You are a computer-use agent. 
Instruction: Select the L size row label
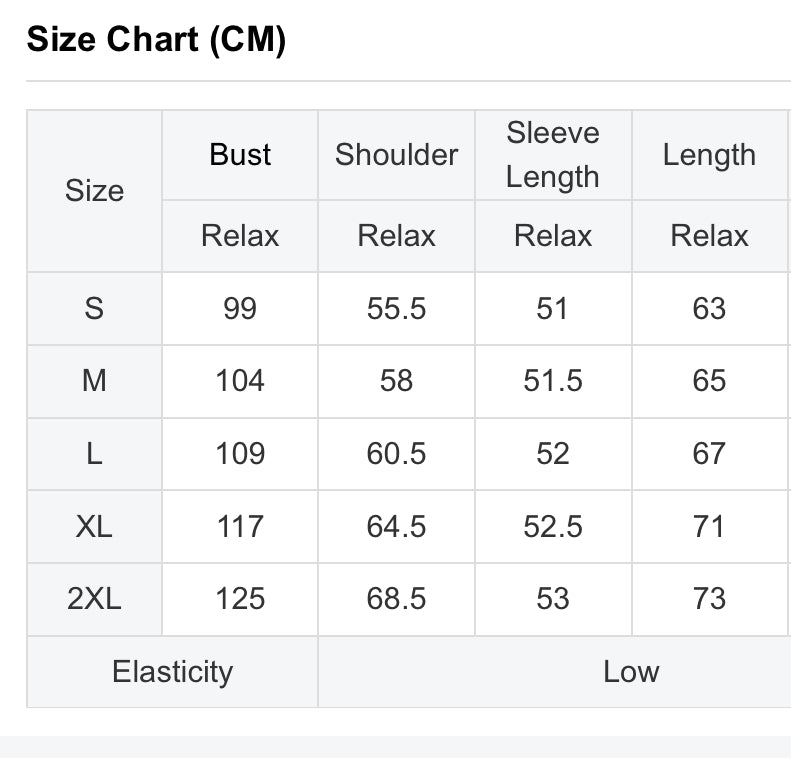point(94,454)
